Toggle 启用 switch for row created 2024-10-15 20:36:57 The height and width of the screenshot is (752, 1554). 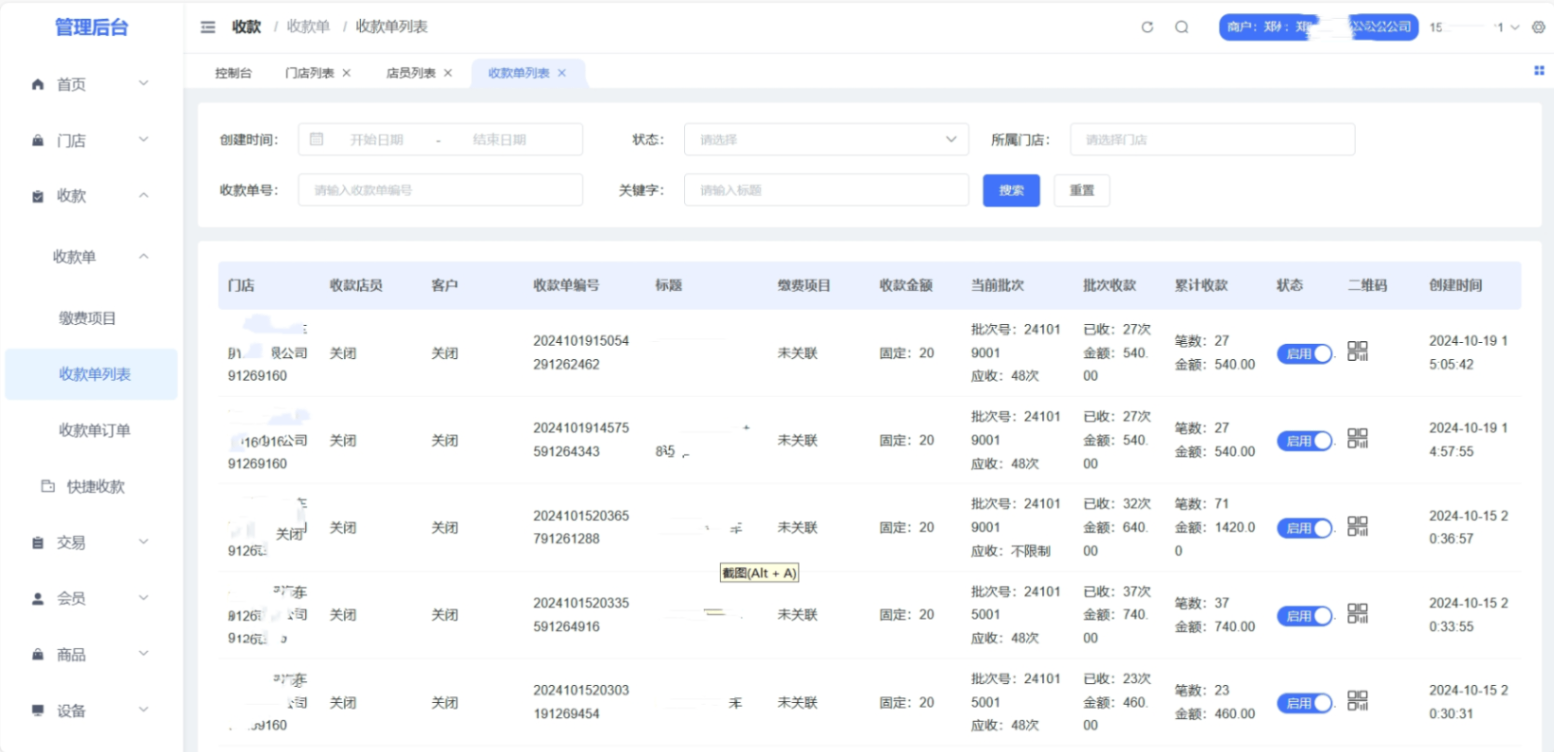pyautogui.click(x=1304, y=528)
